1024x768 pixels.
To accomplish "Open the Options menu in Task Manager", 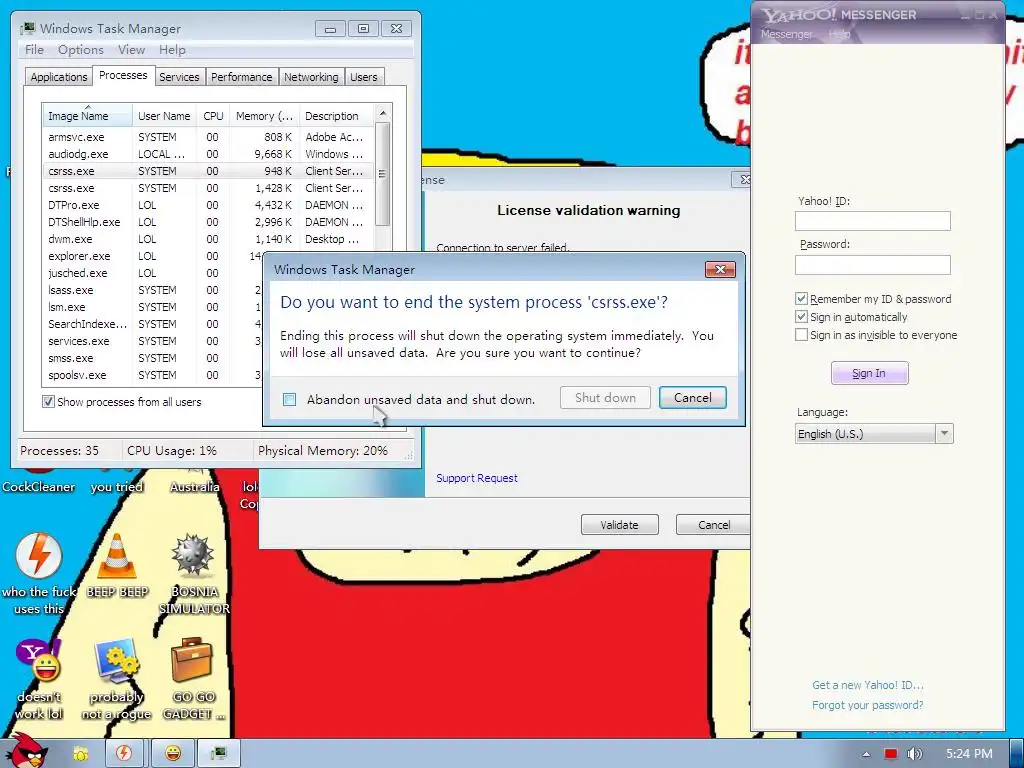I will (80, 50).
